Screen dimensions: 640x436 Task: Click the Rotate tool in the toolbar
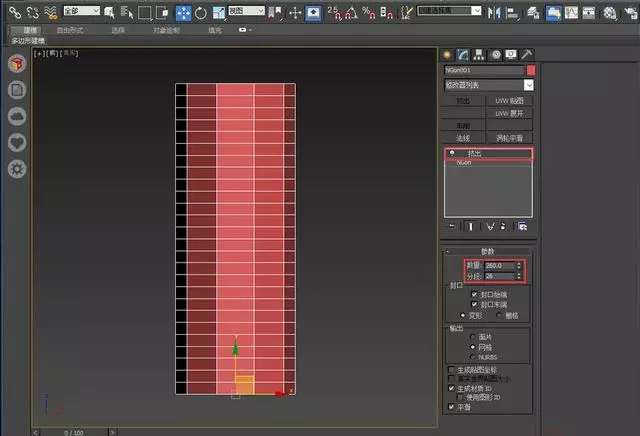tap(201, 12)
